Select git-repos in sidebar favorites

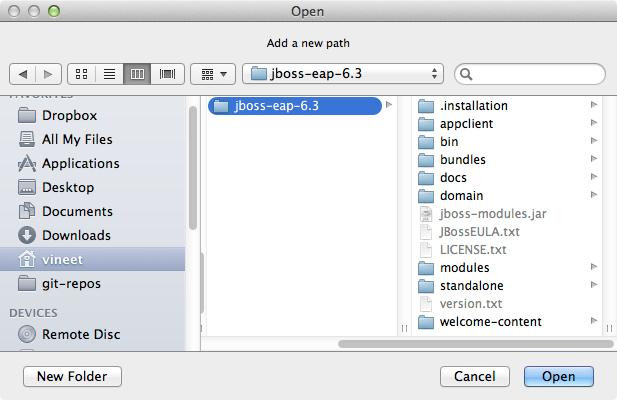click(71, 283)
